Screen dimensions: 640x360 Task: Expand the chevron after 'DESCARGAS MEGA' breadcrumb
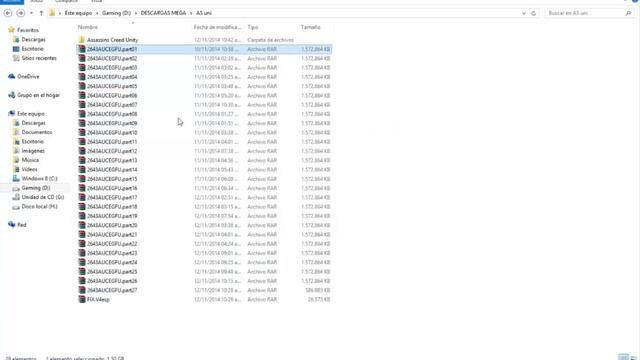point(191,13)
